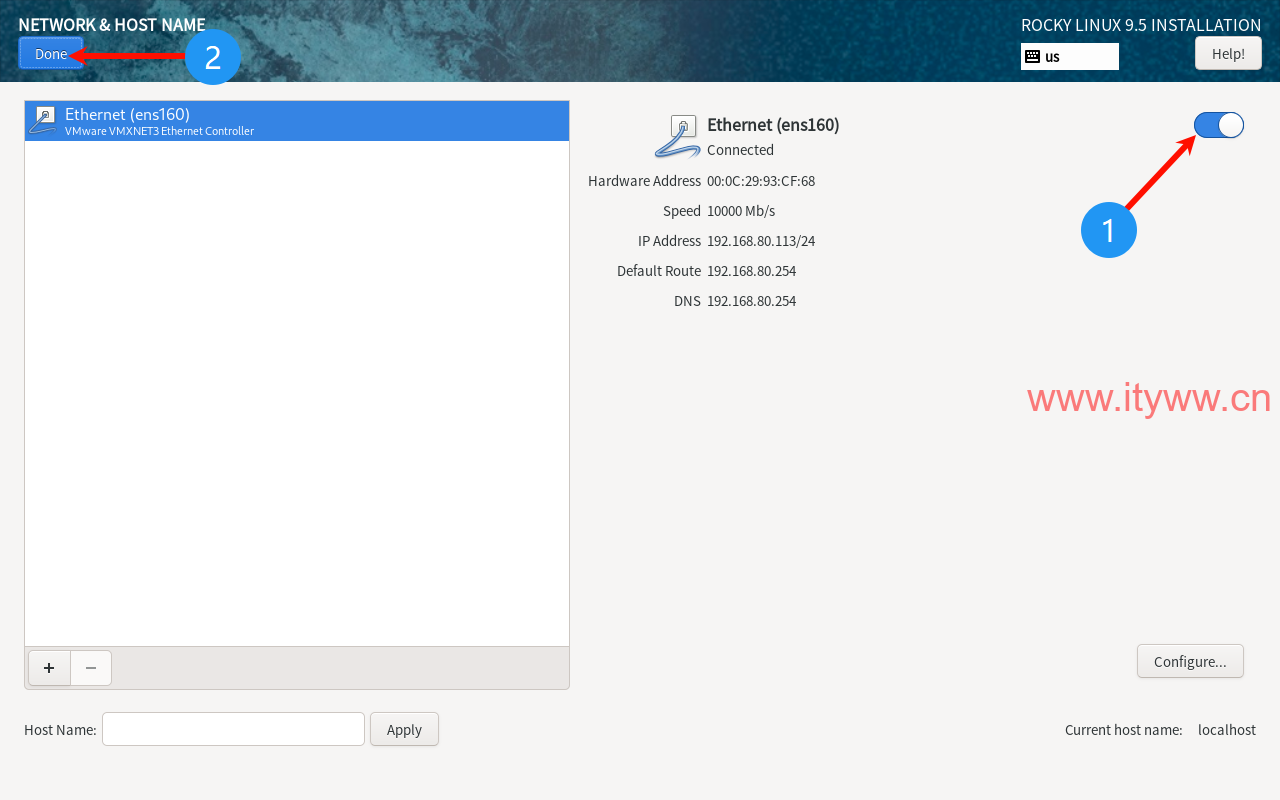Toggle the Ethernet ens160 connection switch
Viewport: 1280px width, 800px height.
click(1218, 125)
